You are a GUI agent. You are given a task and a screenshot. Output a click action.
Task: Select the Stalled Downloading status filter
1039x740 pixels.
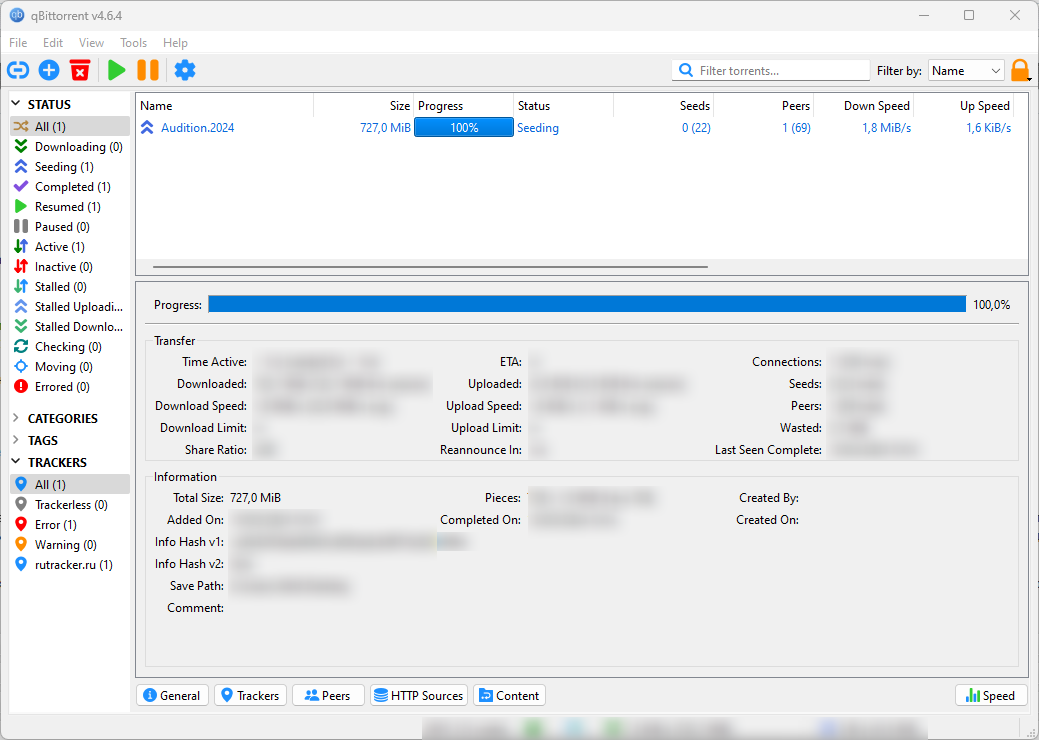point(70,327)
